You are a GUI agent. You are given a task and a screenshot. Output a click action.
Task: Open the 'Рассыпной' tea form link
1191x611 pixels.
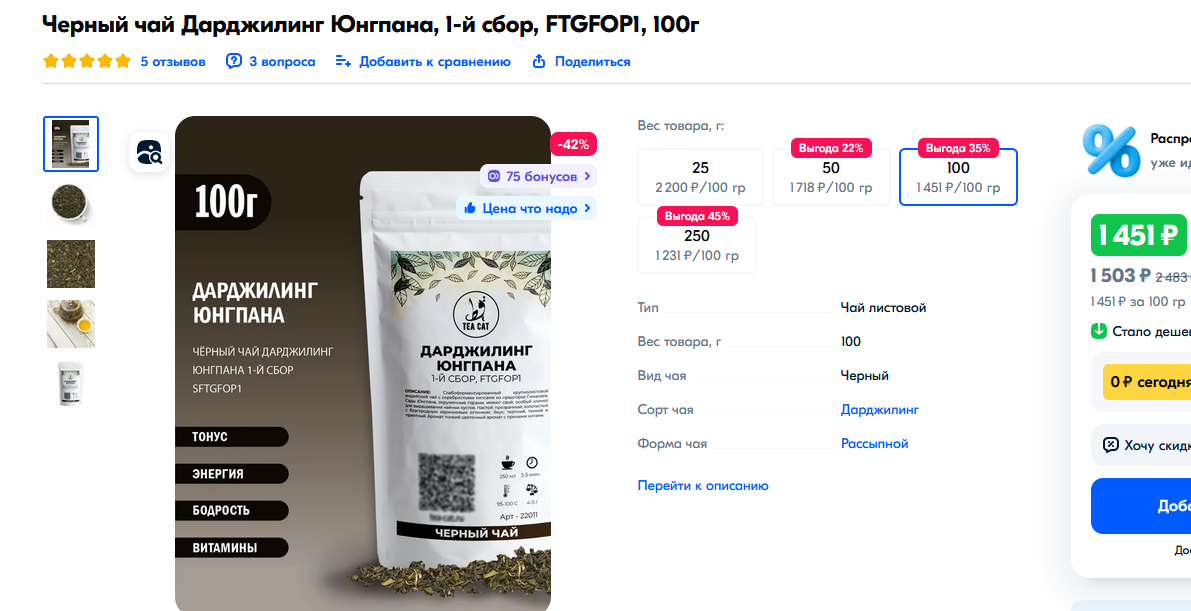[874, 444]
